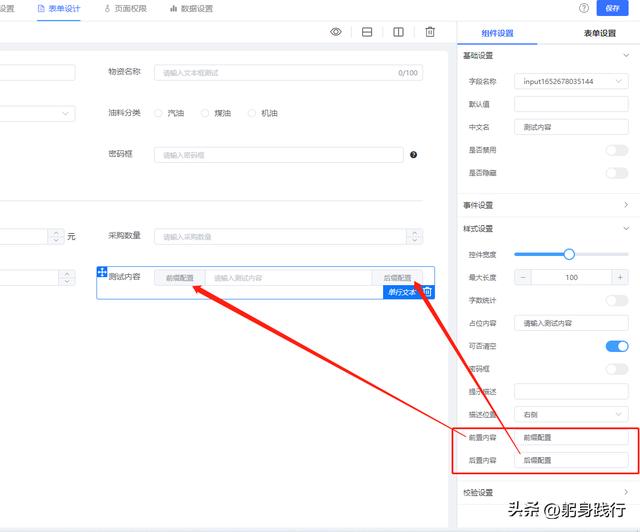The image size is (640, 532).
Task: Click the 物资名称 text input
Action: pyautogui.click(x=288, y=73)
